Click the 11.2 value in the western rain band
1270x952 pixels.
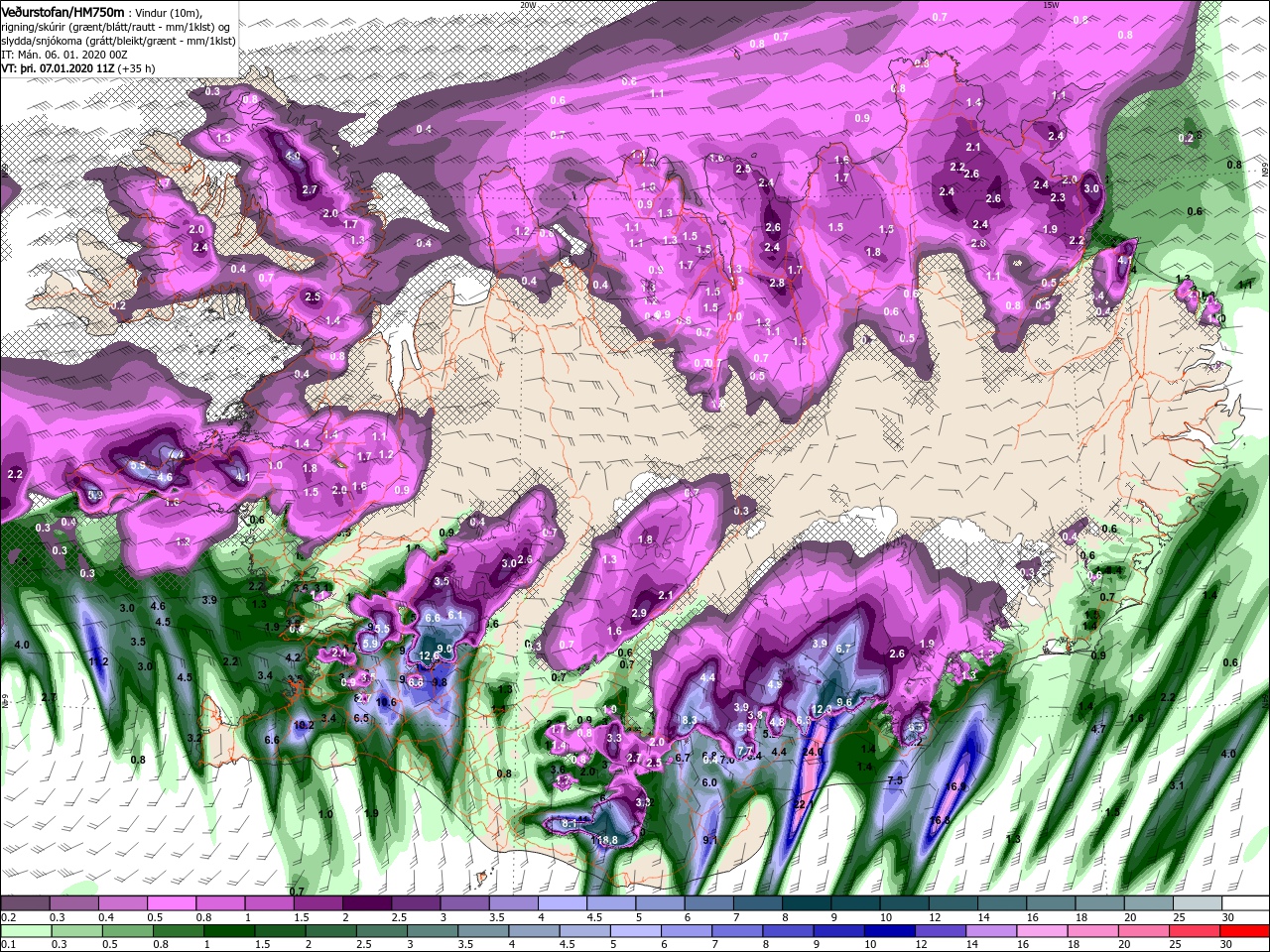tap(98, 661)
